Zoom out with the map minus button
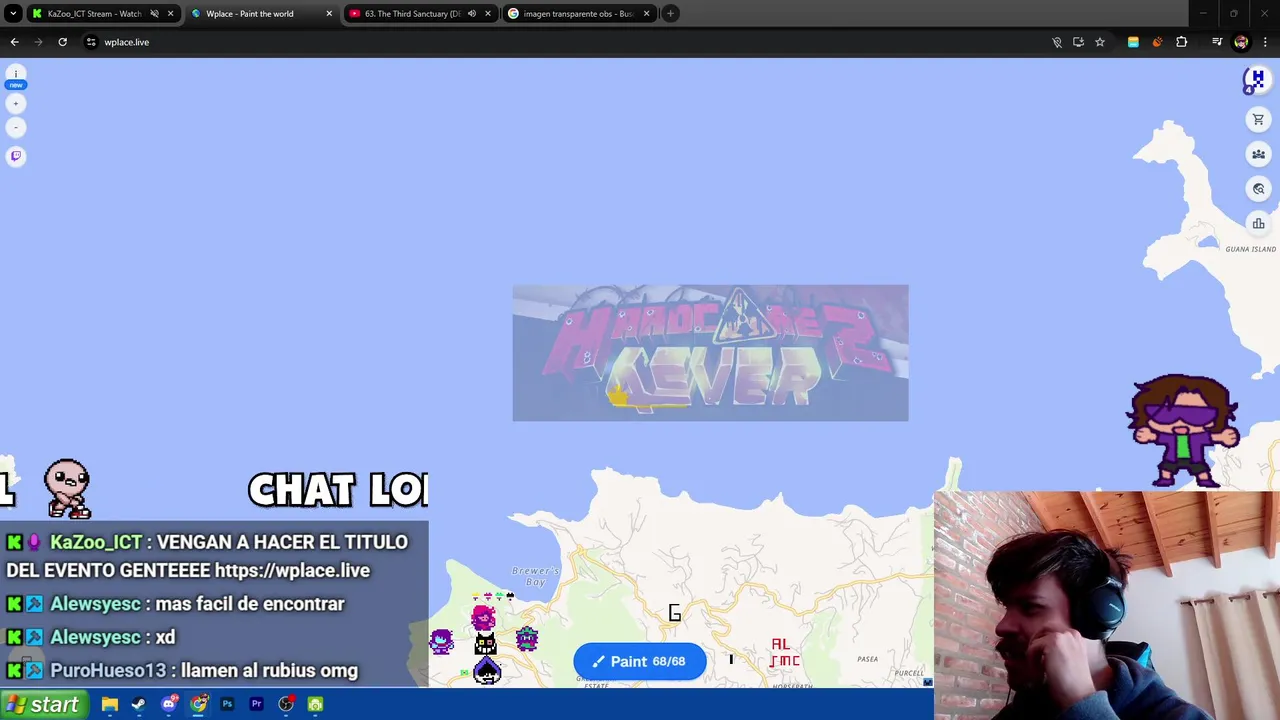The image size is (1280, 720). coord(16,127)
